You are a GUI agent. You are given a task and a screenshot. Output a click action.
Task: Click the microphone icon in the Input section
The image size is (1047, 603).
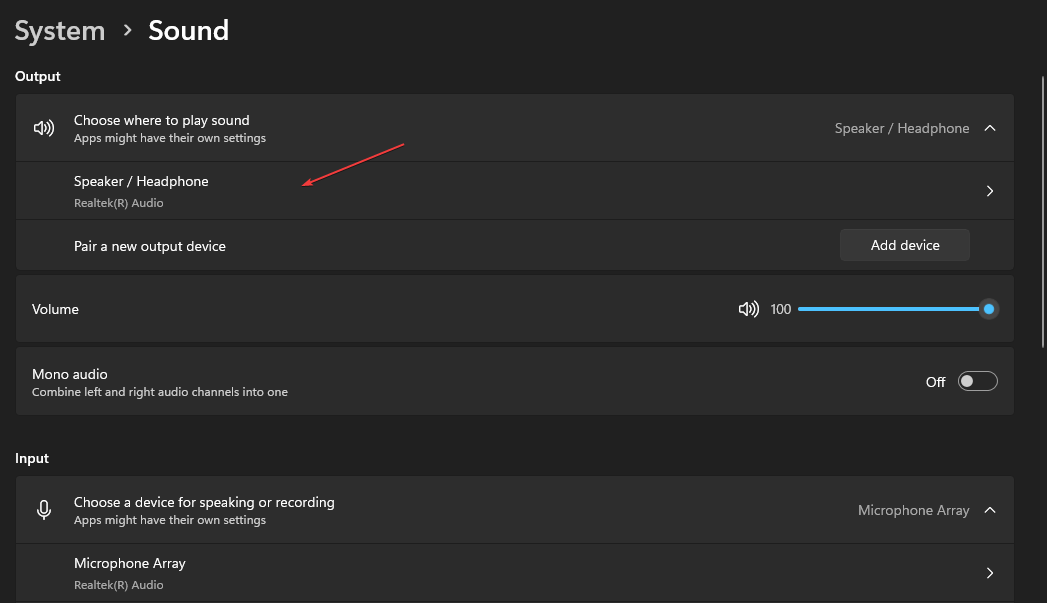44,510
